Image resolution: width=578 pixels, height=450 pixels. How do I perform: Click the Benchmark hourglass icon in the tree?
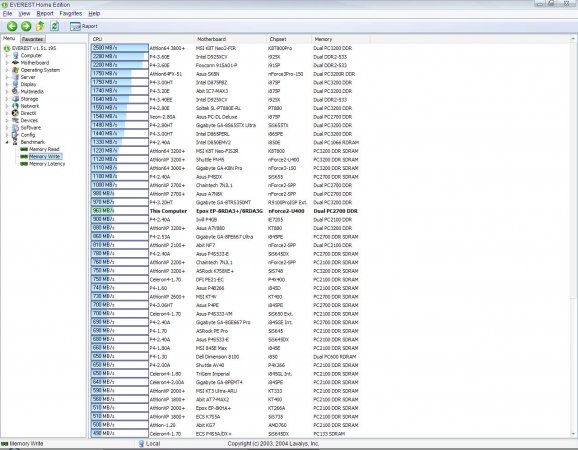click(x=15, y=142)
